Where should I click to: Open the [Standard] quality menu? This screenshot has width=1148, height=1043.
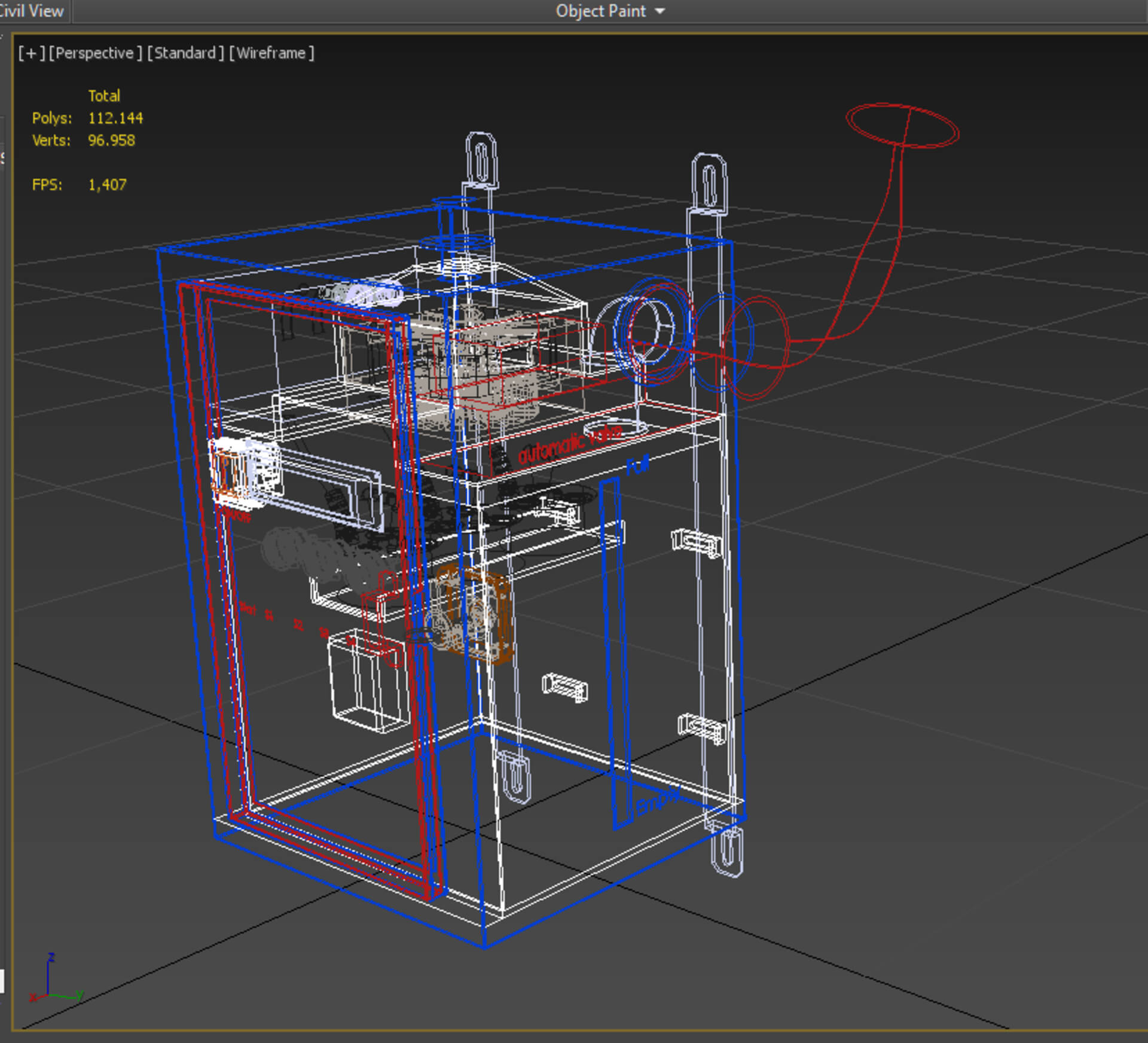point(185,53)
